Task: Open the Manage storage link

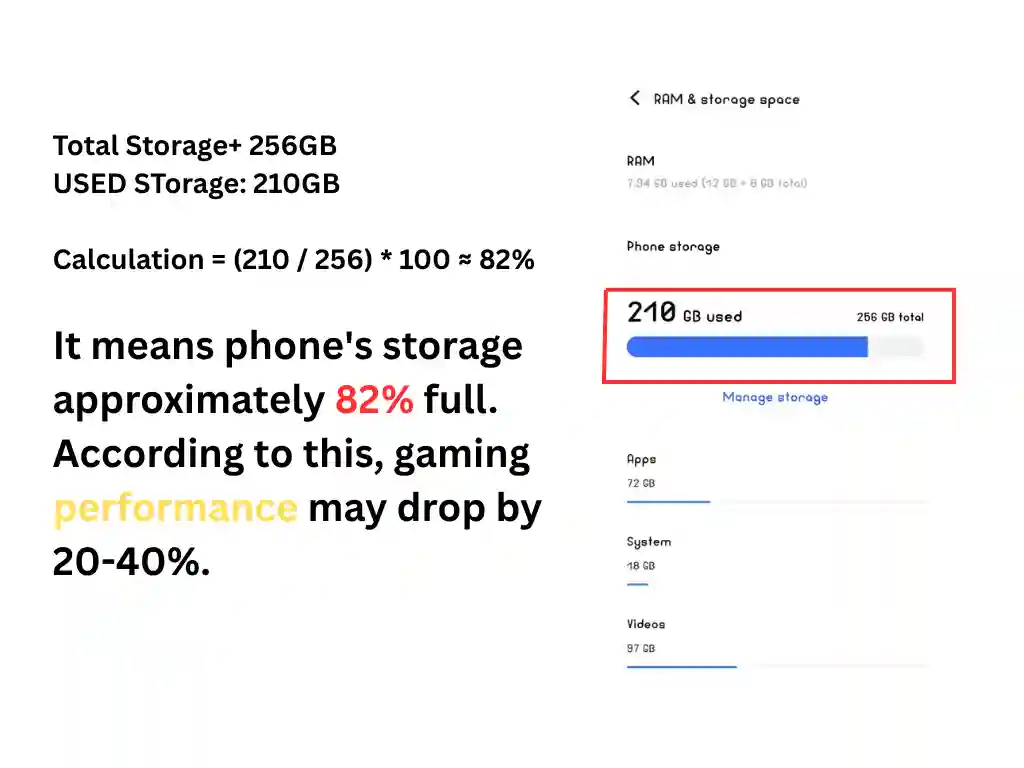Action: [775, 397]
